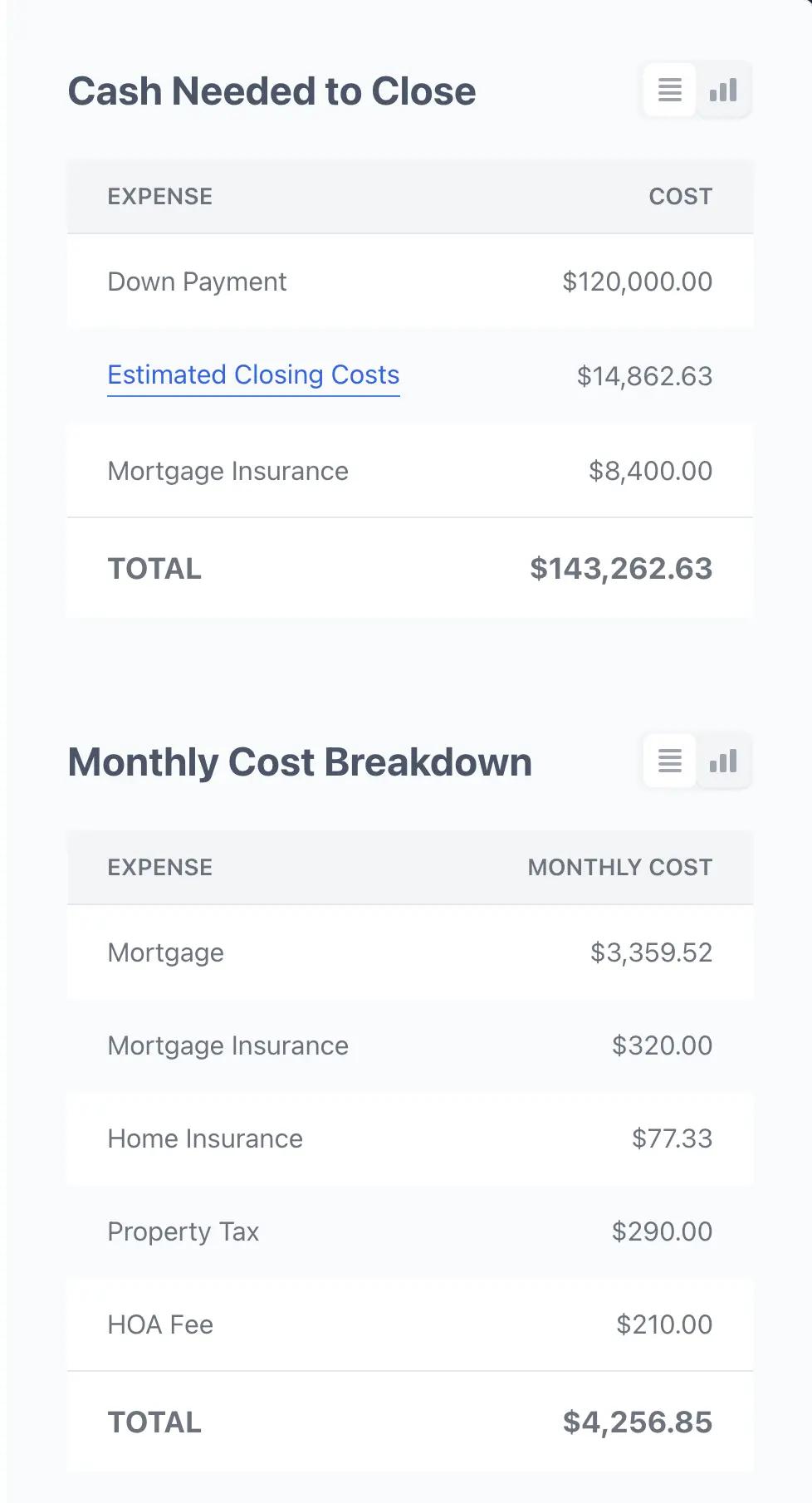Screen dimensions: 812x1503
Task: Open the Estimated Closing Costs link
Action: tap(253, 375)
